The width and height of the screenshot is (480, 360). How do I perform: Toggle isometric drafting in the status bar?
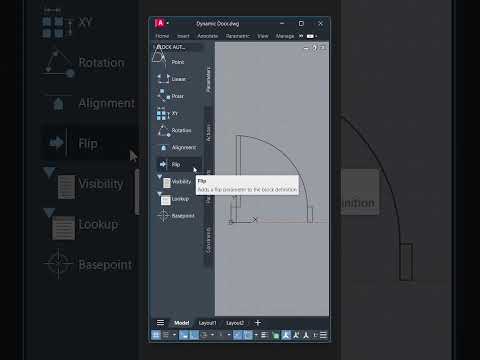pos(221,335)
